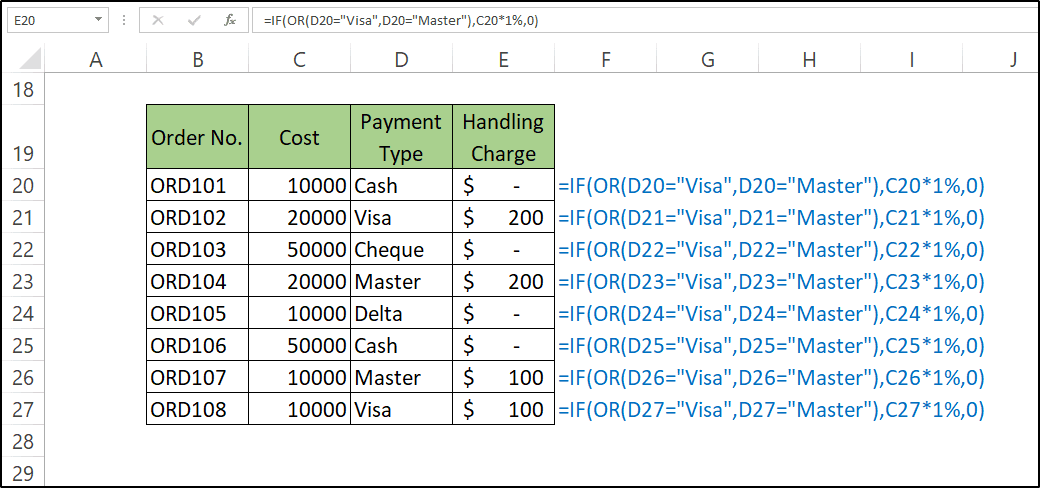Select cell containing ORD102
Image resolution: width=1040 pixels, height=488 pixels.
(x=198, y=217)
